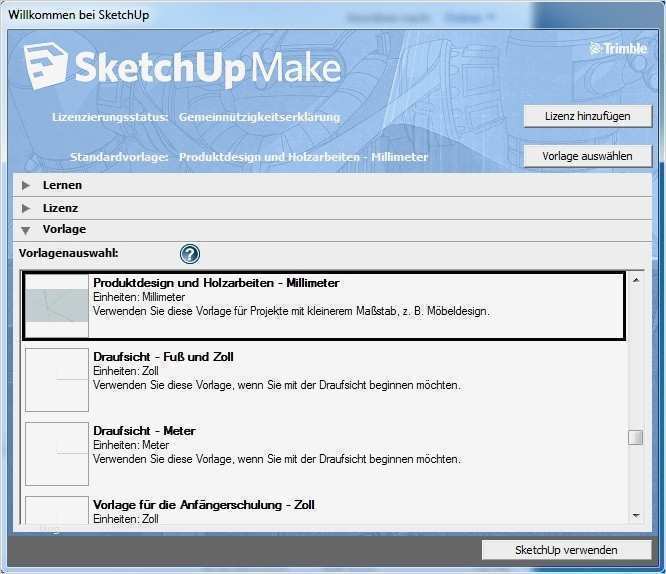Select Vorlage für die Anfängerschulung Zoll thumbnail
666x574 pixels.
[x=57, y=510]
